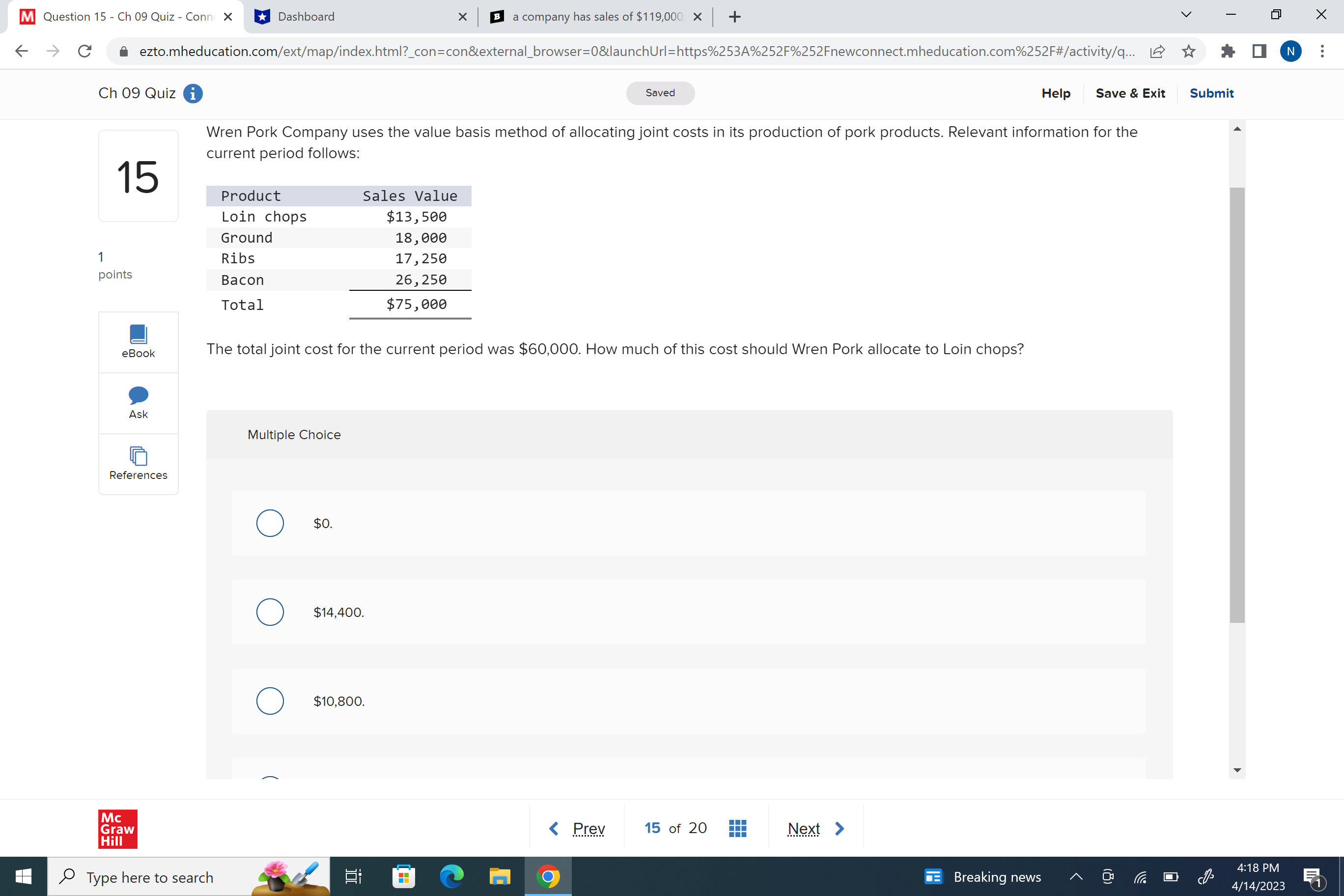Image resolution: width=1344 pixels, height=896 pixels.
Task: Select the $10,800 answer choice
Action: pyautogui.click(x=270, y=700)
